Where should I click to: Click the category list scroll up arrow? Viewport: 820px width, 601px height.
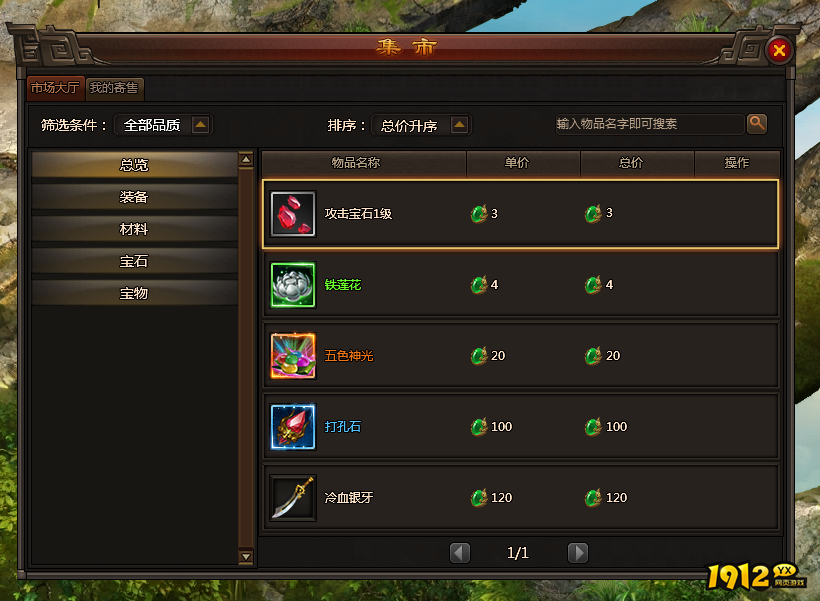click(246, 159)
